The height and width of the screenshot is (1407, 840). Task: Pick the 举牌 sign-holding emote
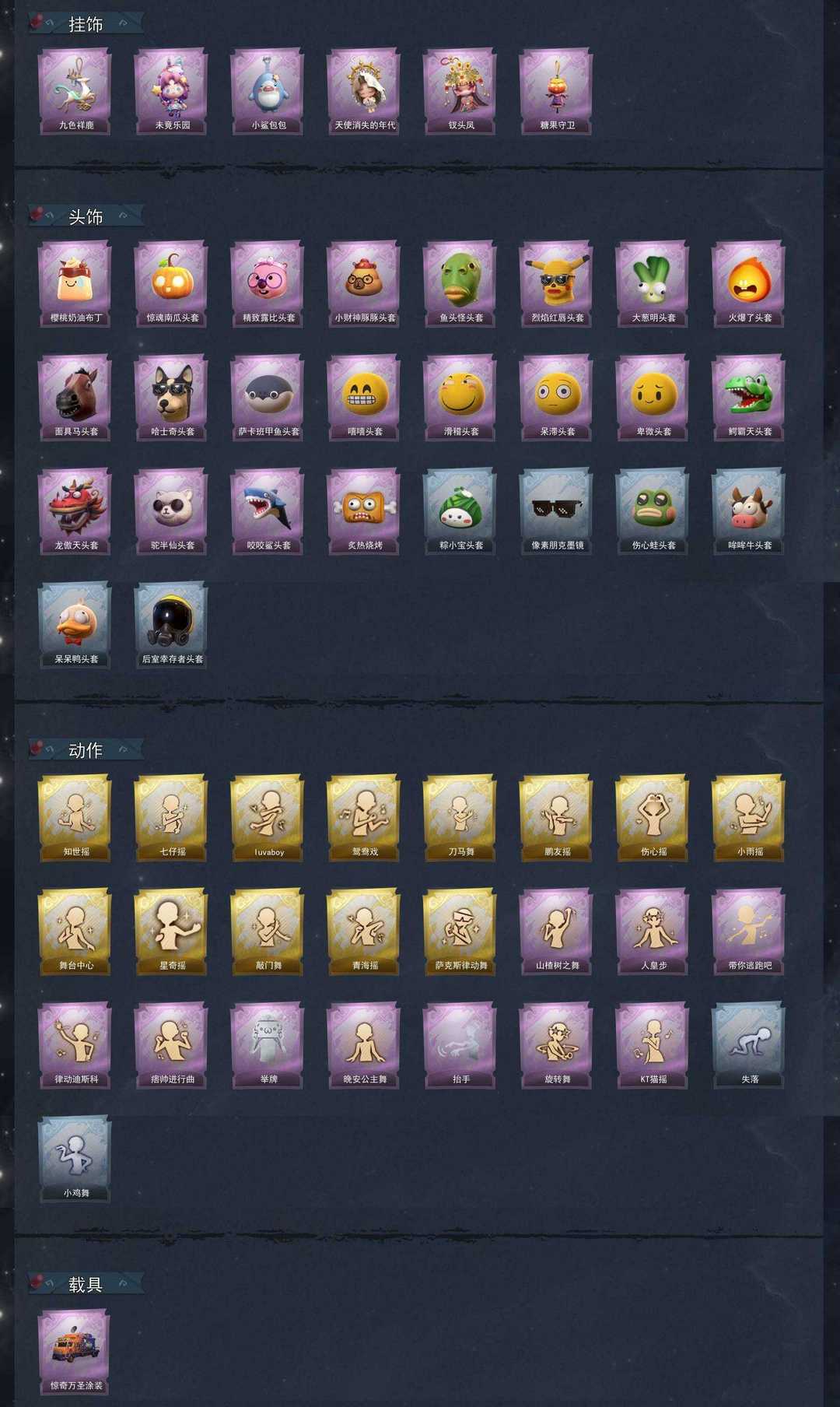(x=268, y=1045)
